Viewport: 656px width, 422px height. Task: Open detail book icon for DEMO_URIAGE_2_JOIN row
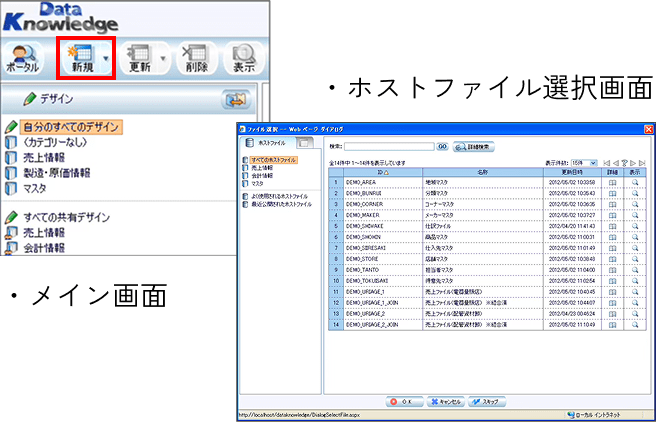[612, 325]
